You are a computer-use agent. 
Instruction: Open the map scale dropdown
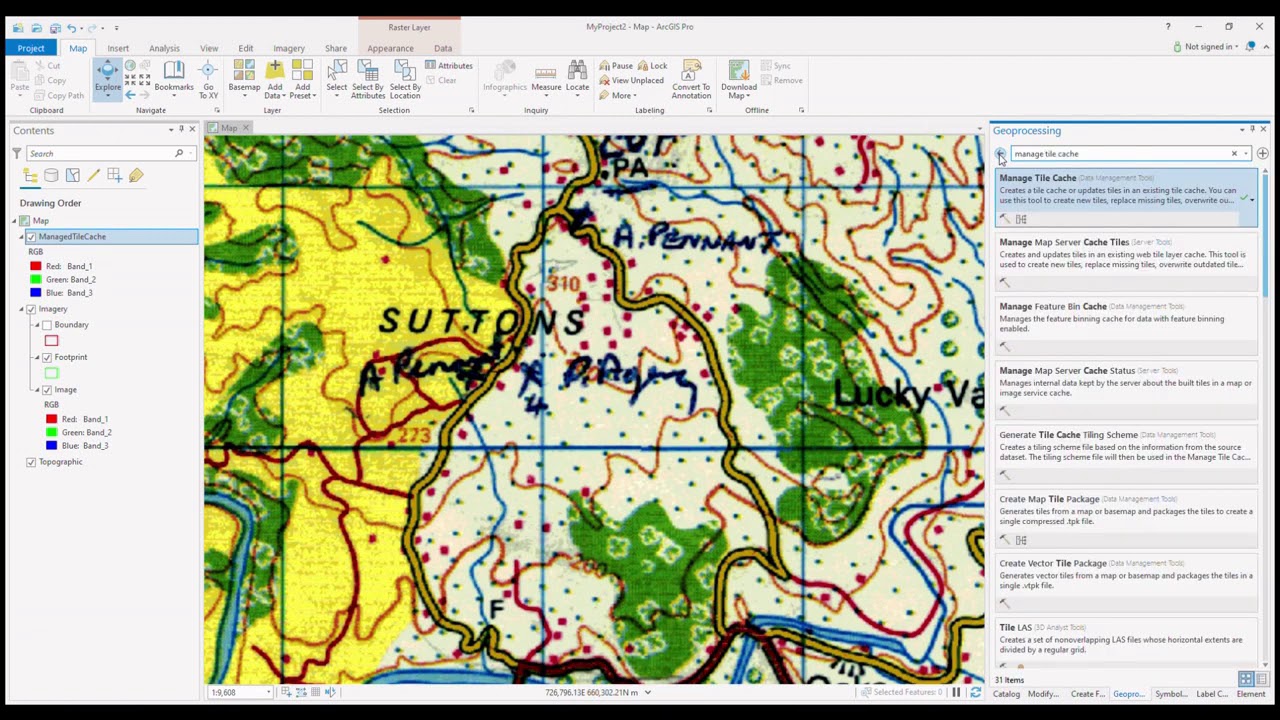pos(268,692)
